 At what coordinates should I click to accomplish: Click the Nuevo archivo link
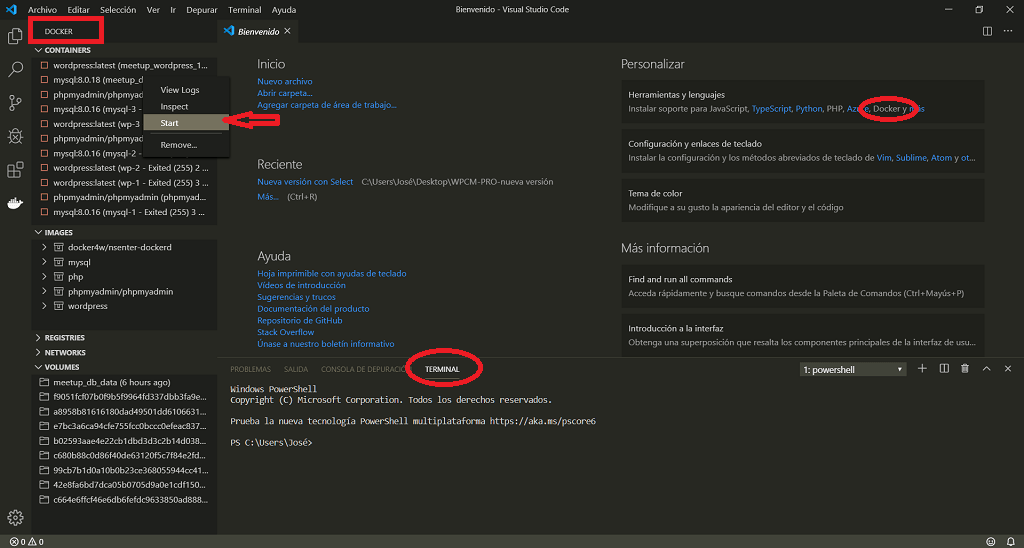point(284,81)
